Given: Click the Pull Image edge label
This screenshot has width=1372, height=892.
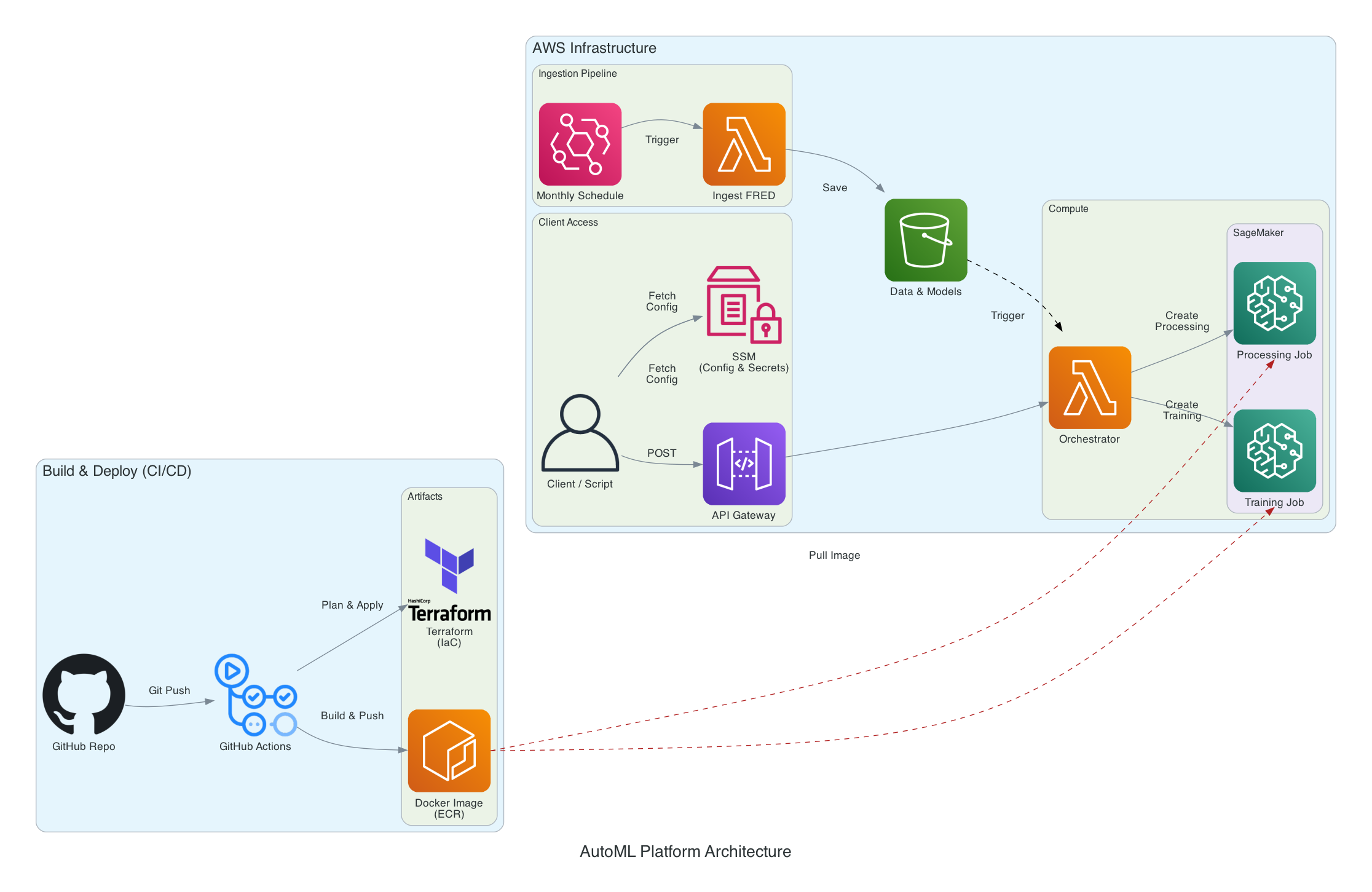Looking at the screenshot, I should [834, 555].
